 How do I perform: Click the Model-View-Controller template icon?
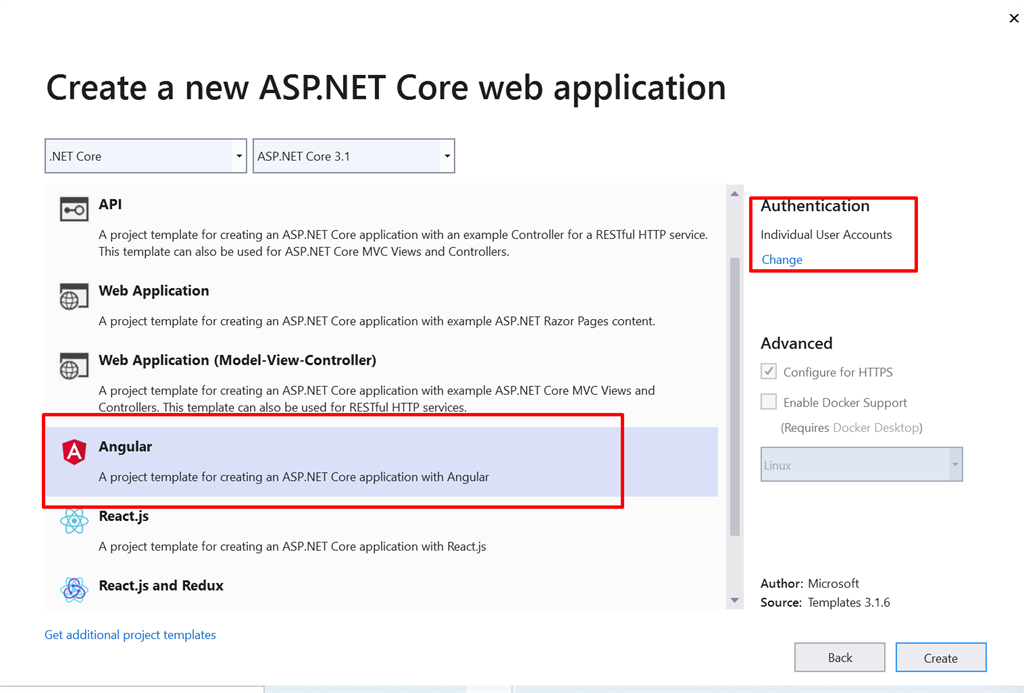74,366
